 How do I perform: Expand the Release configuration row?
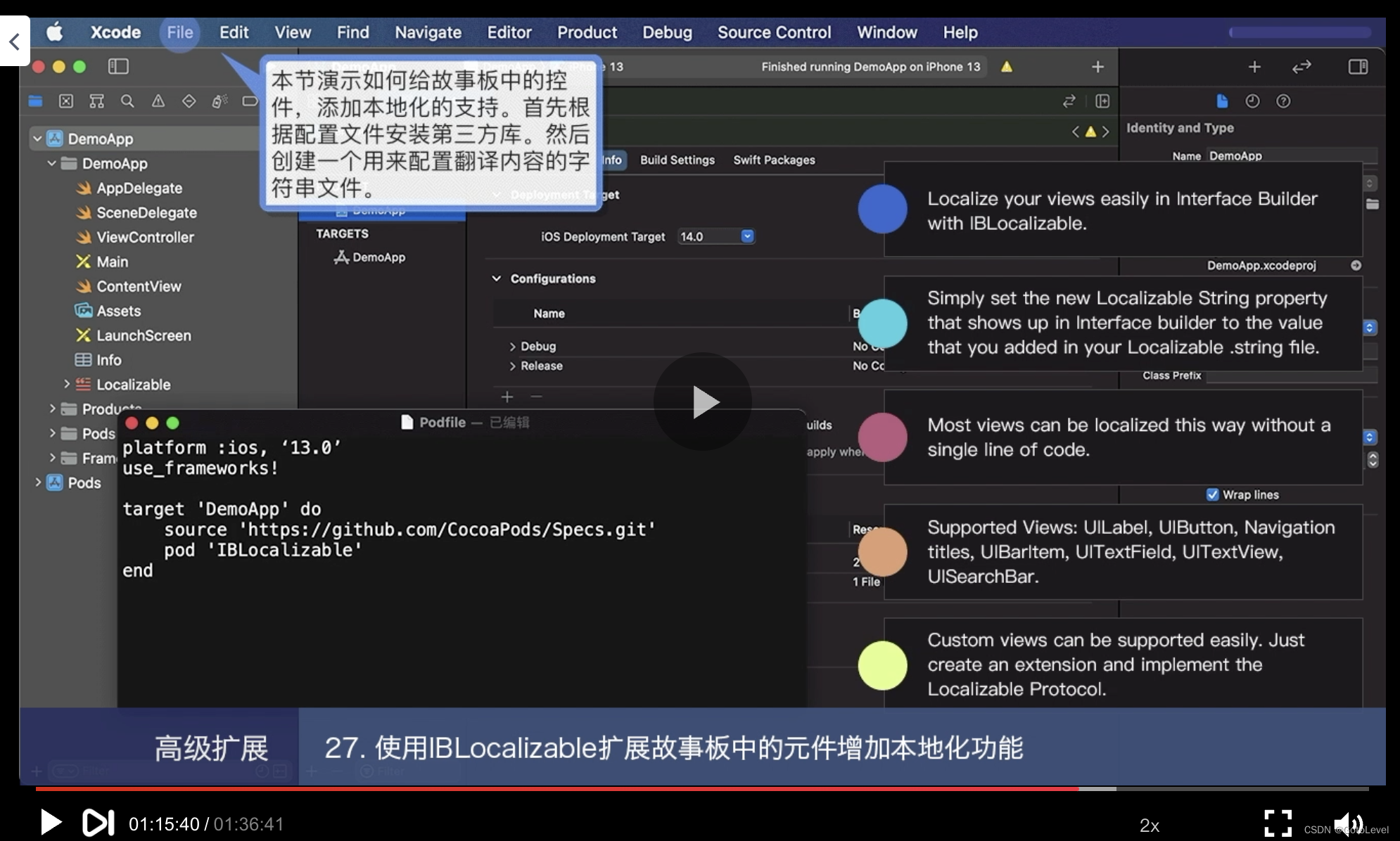point(512,366)
